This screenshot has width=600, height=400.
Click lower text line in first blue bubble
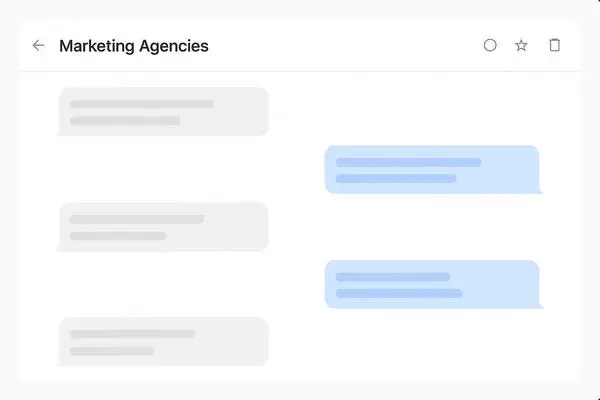pyautogui.click(x=396, y=178)
